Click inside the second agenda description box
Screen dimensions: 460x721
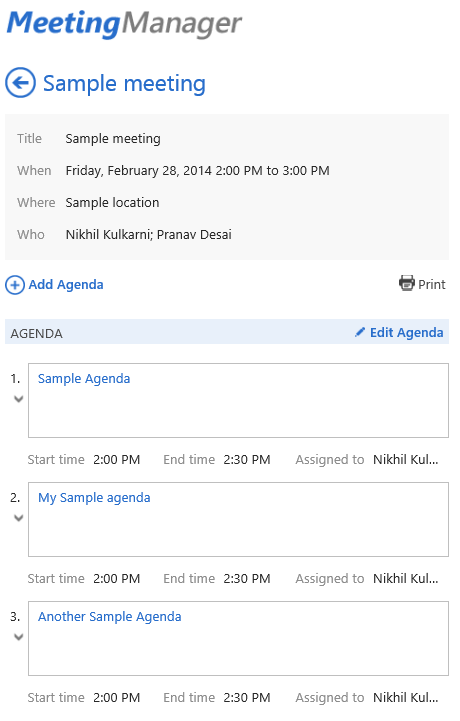[238, 520]
